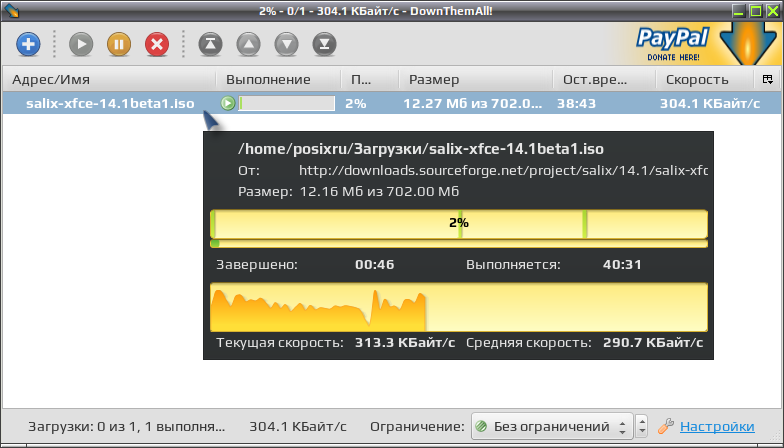Add a new download with the plus icon
This screenshot has height=448, width=784.
coord(28,44)
